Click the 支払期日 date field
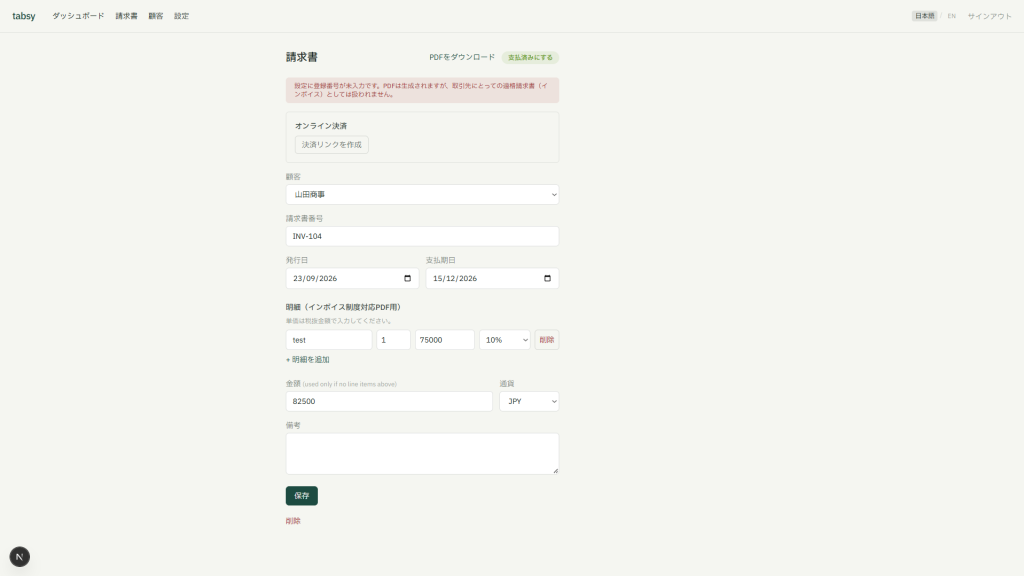 pos(492,278)
